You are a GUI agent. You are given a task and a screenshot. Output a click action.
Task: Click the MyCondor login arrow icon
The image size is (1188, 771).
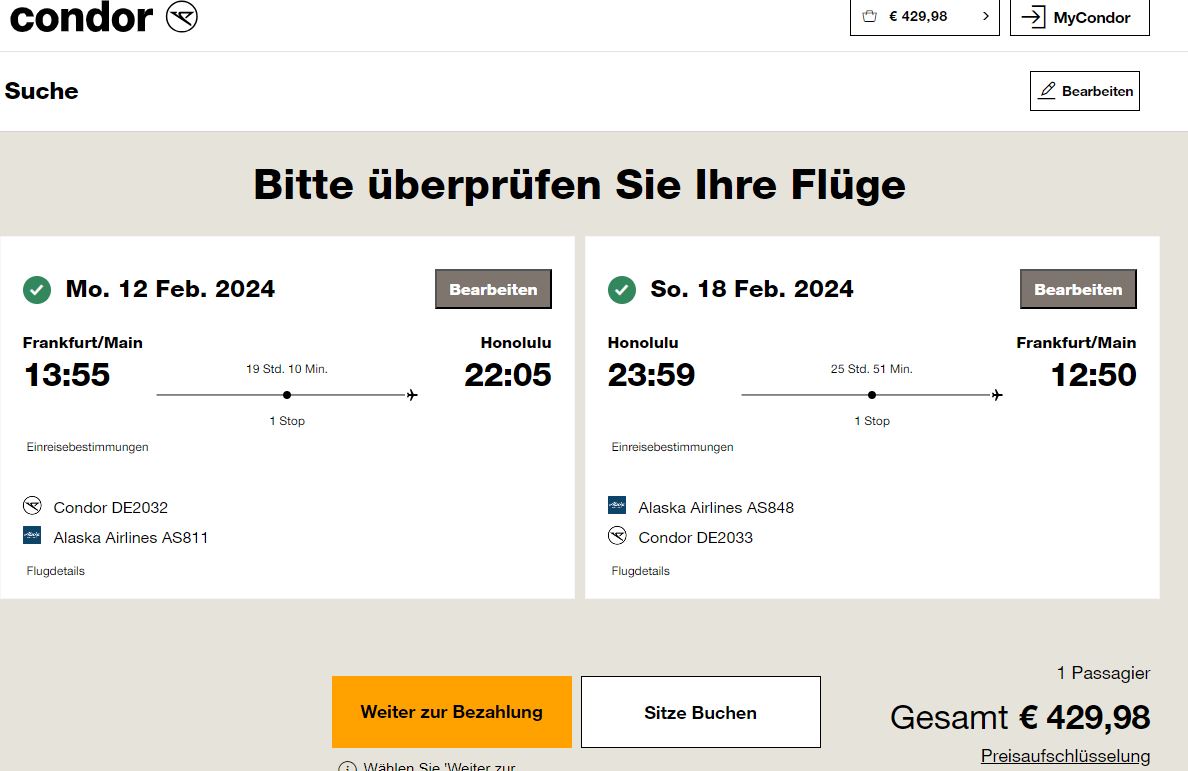pyautogui.click(x=1033, y=17)
